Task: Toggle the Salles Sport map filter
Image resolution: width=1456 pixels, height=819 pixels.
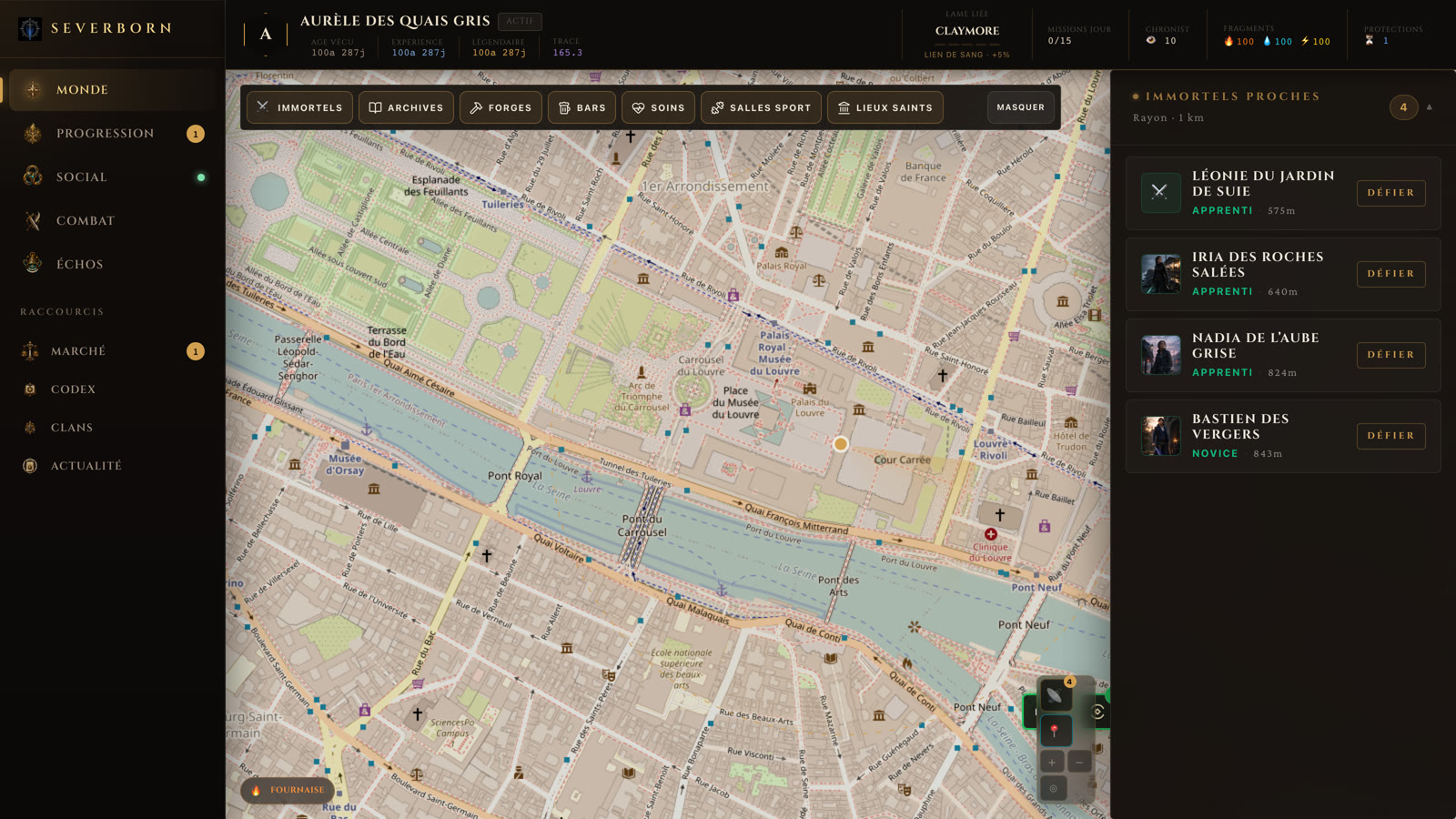Action: coord(761,107)
